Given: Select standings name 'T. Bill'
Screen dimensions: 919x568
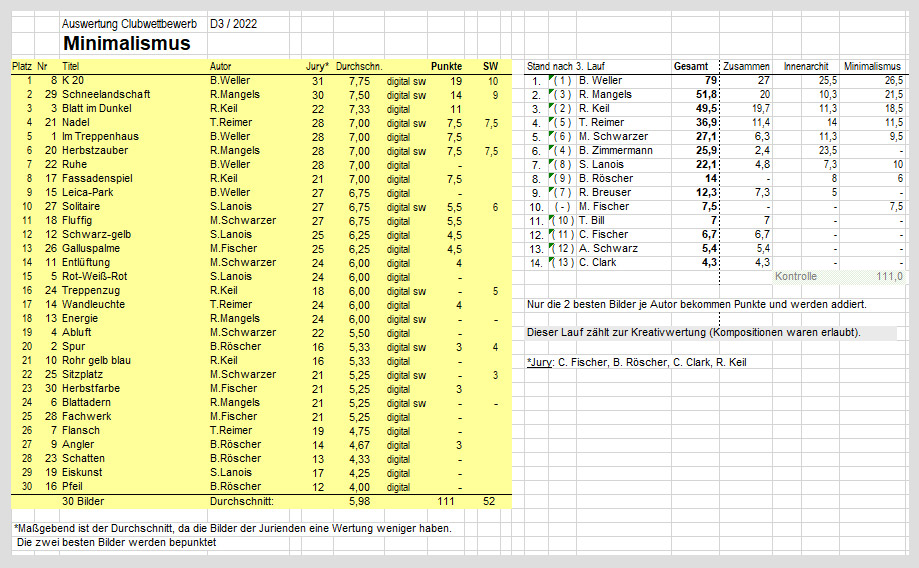Looking at the screenshot, I should (x=591, y=220).
